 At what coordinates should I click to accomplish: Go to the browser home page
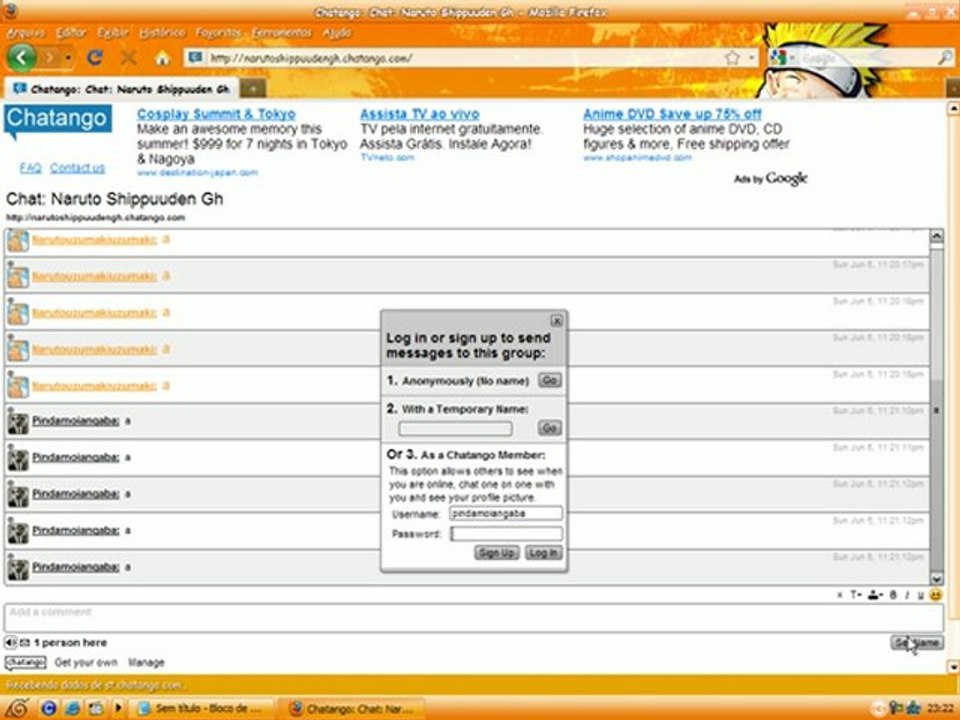[x=162, y=59]
